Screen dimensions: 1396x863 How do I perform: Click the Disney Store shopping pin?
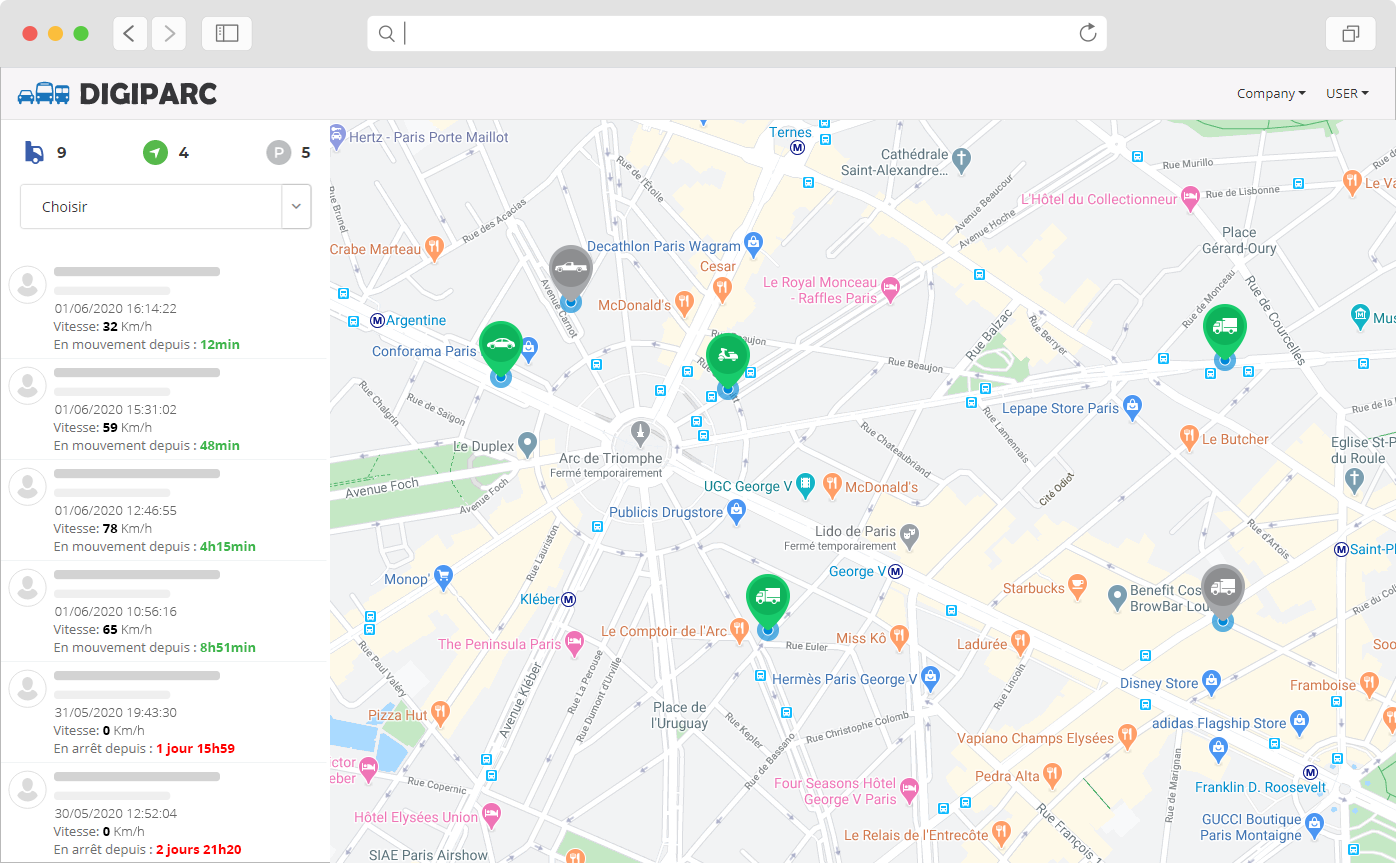click(1211, 682)
